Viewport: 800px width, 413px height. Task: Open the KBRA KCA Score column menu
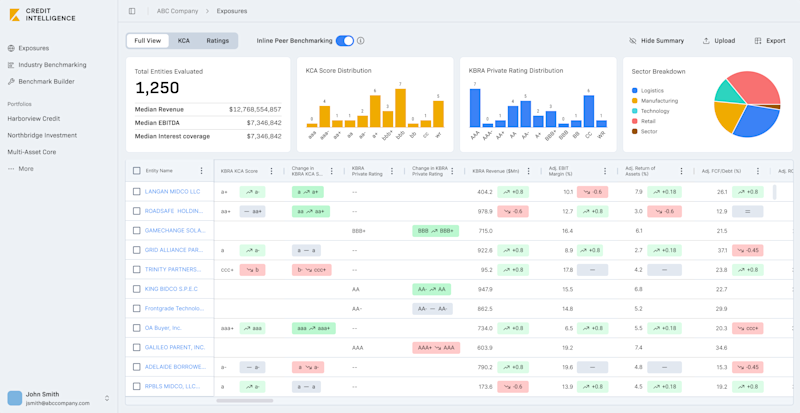tap(271, 171)
